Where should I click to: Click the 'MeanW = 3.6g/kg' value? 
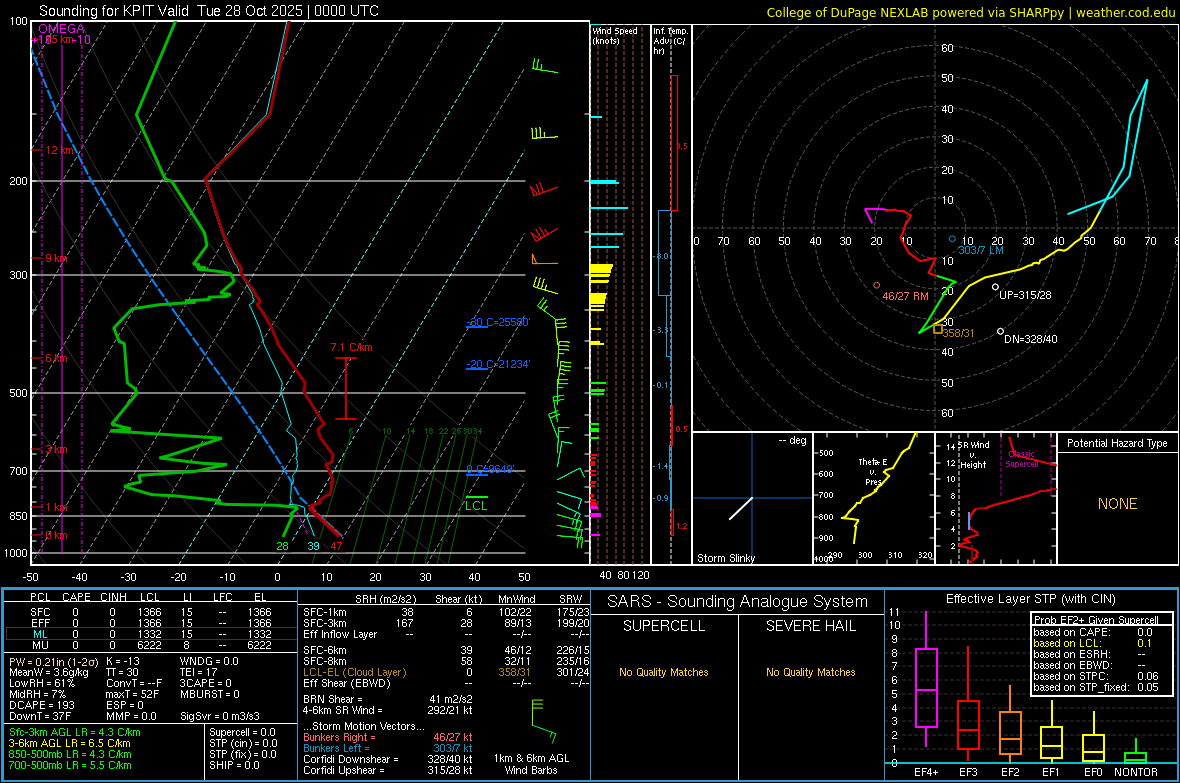(x=48, y=672)
